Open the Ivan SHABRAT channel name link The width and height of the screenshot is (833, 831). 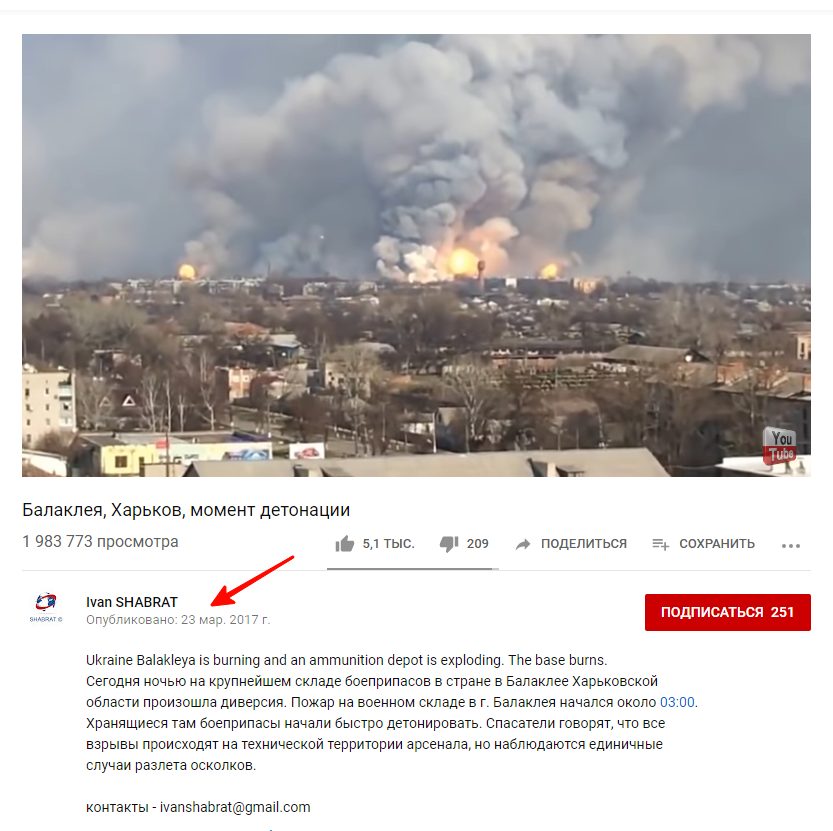tap(132, 602)
